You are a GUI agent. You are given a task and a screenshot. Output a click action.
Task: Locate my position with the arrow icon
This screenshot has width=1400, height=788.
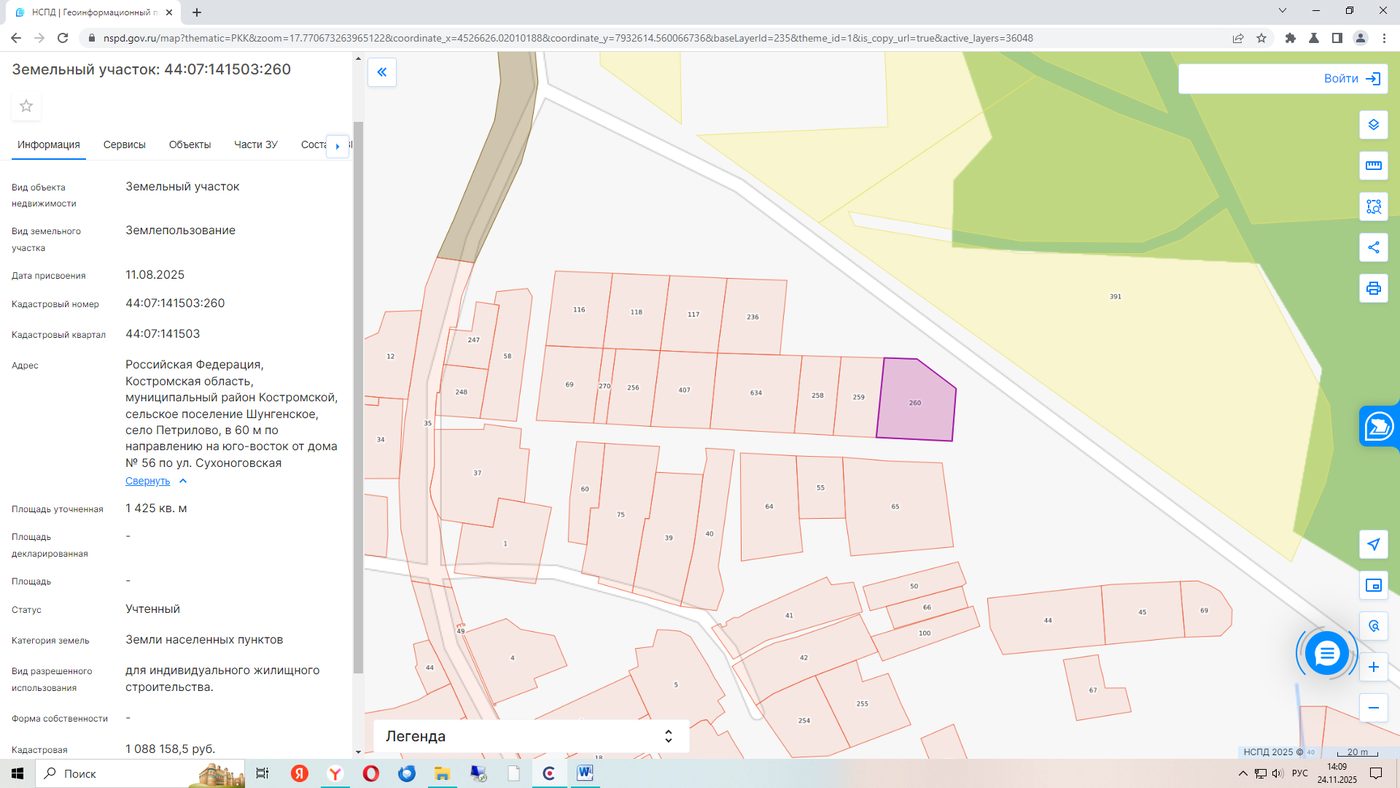click(x=1373, y=544)
